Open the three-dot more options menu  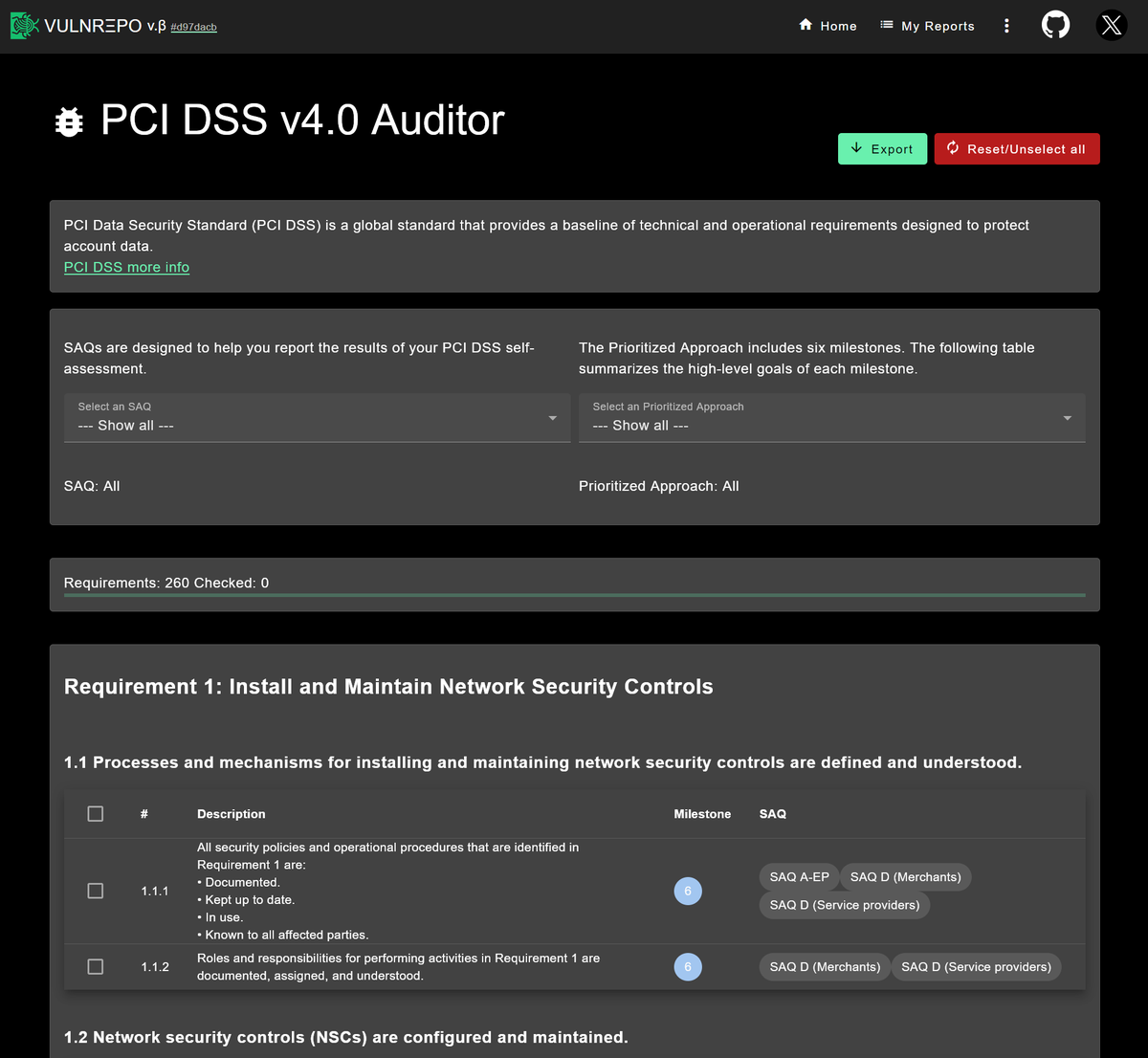pos(1006,26)
